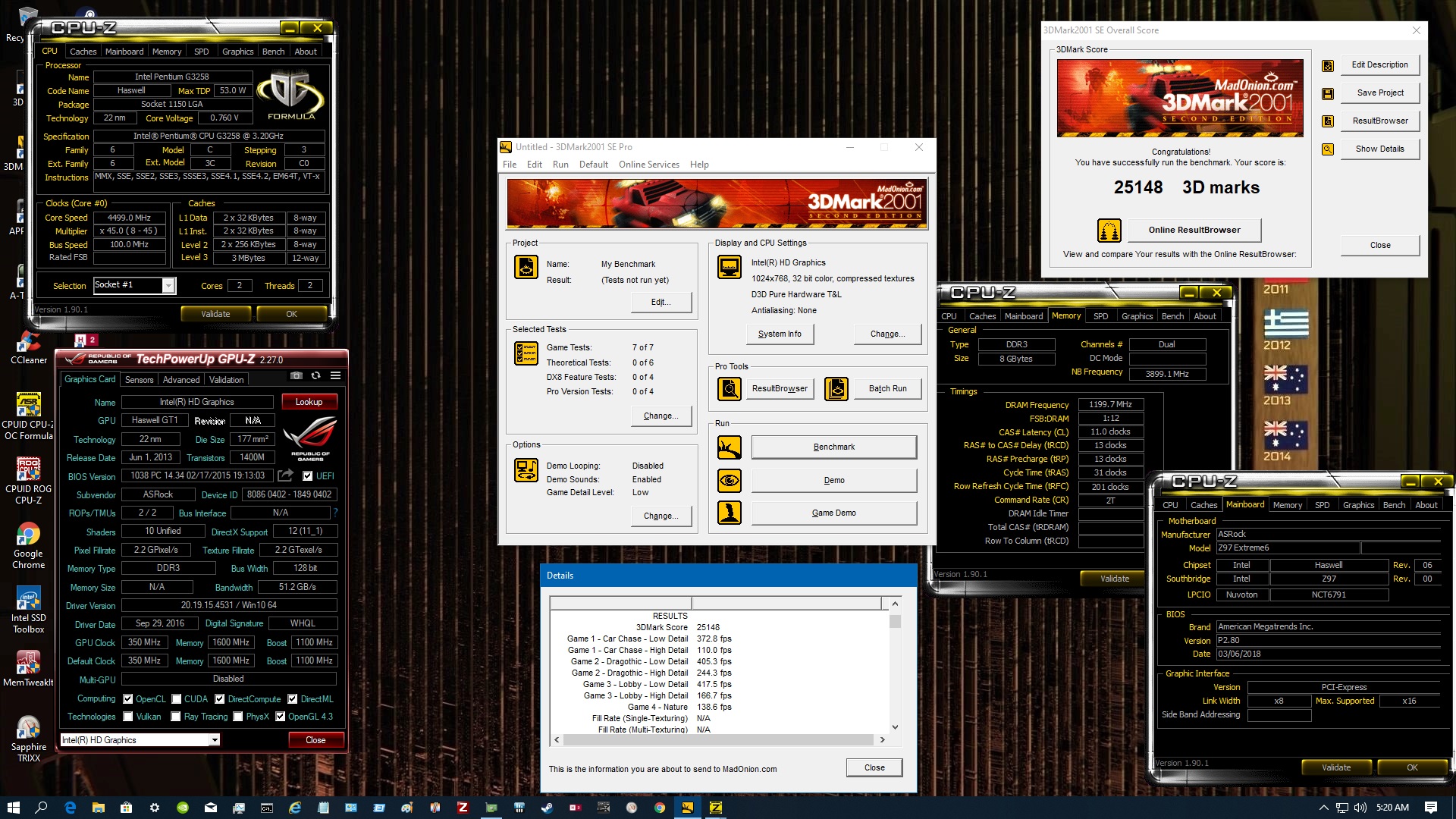Open SPD tab in the CPU-Z Memory window
The width and height of the screenshot is (1456, 819).
click(x=1101, y=316)
